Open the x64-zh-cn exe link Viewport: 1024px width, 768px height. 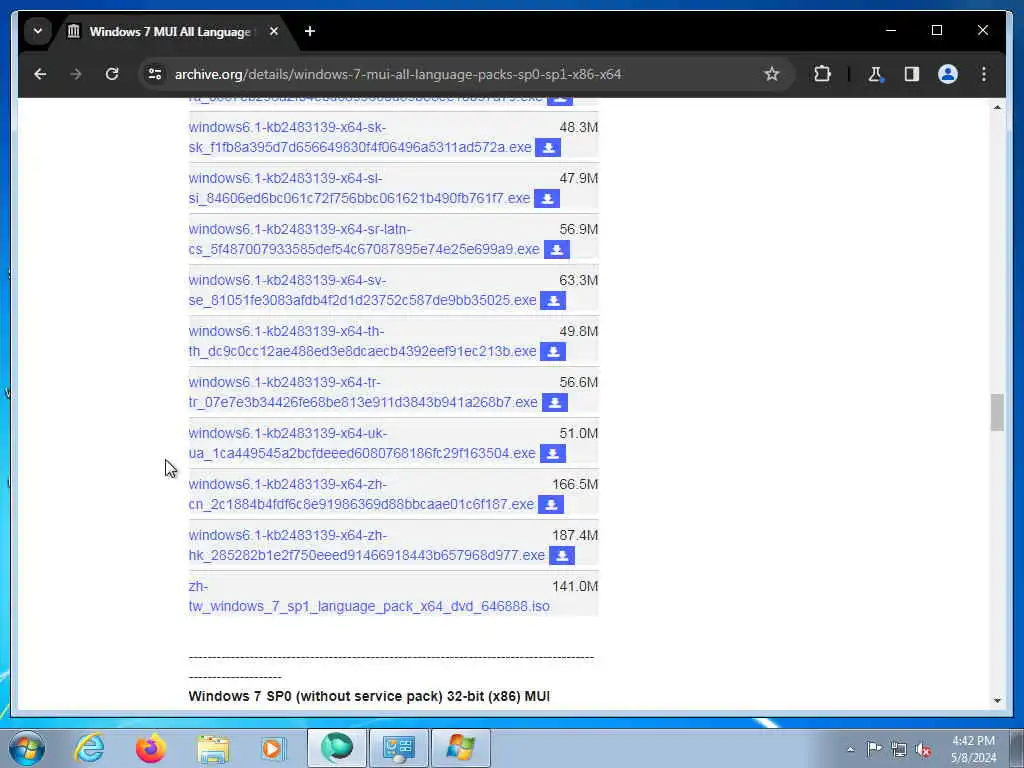click(361, 494)
